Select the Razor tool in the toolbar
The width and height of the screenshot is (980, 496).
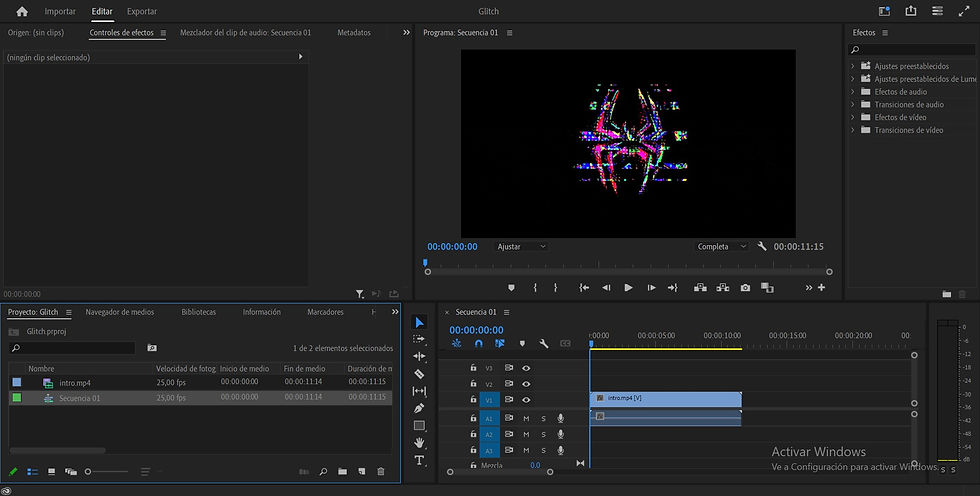pyautogui.click(x=419, y=374)
